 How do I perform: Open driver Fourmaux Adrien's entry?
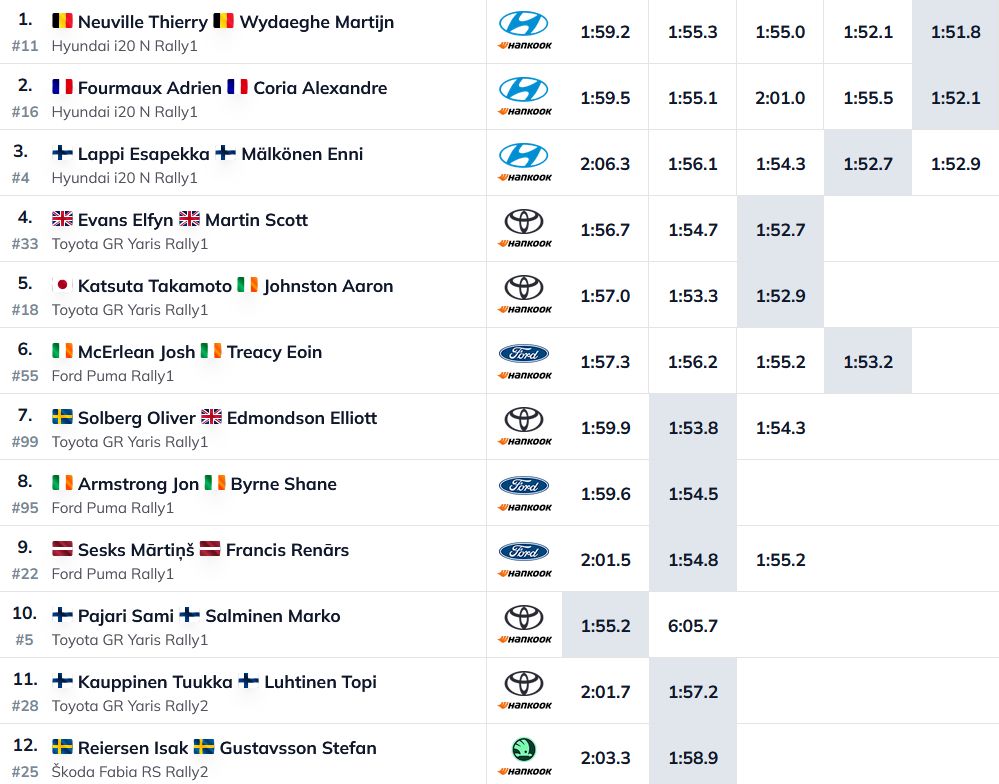pyautogui.click(x=149, y=88)
